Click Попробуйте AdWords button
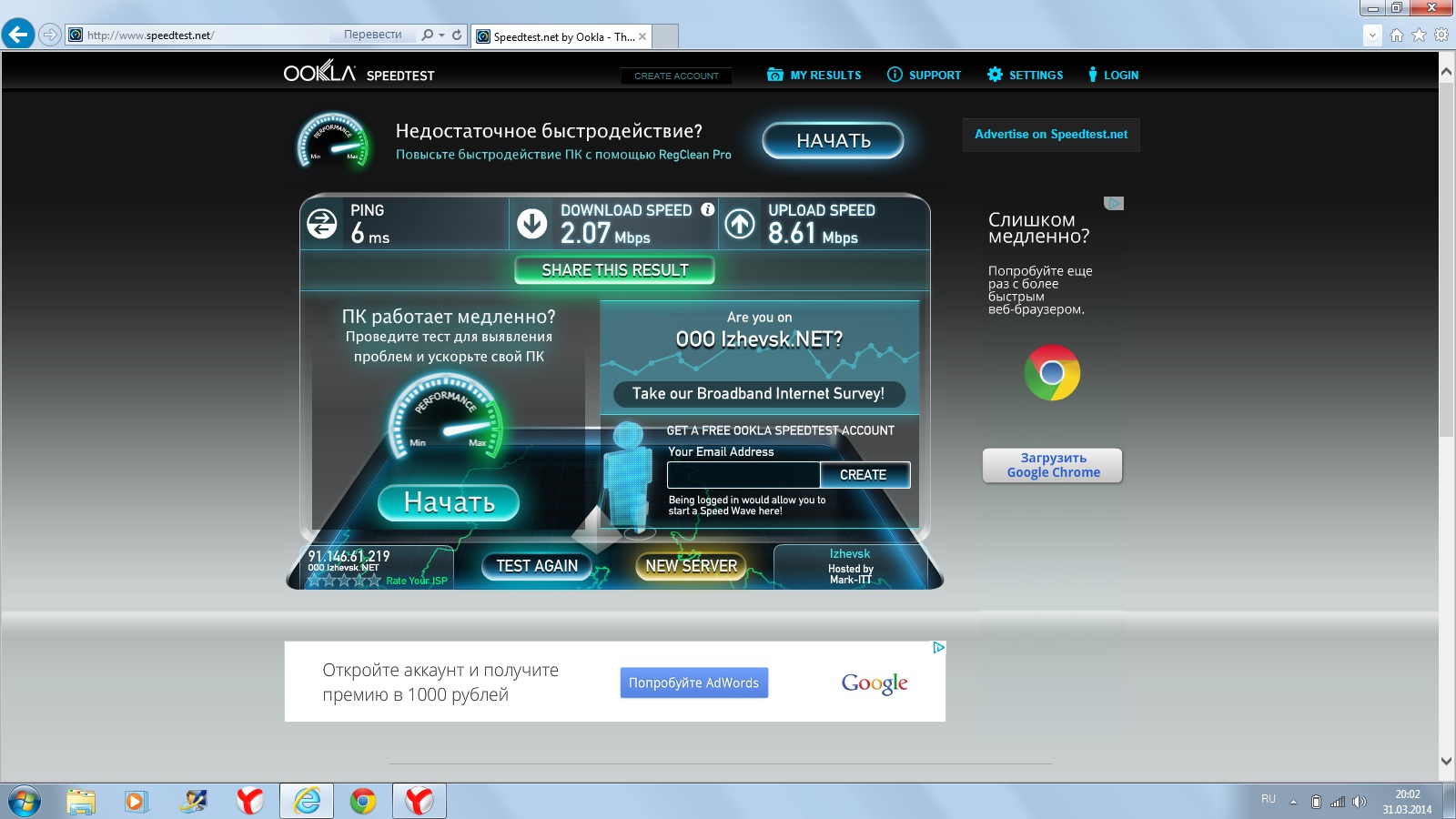The image size is (1456, 819). tap(694, 682)
